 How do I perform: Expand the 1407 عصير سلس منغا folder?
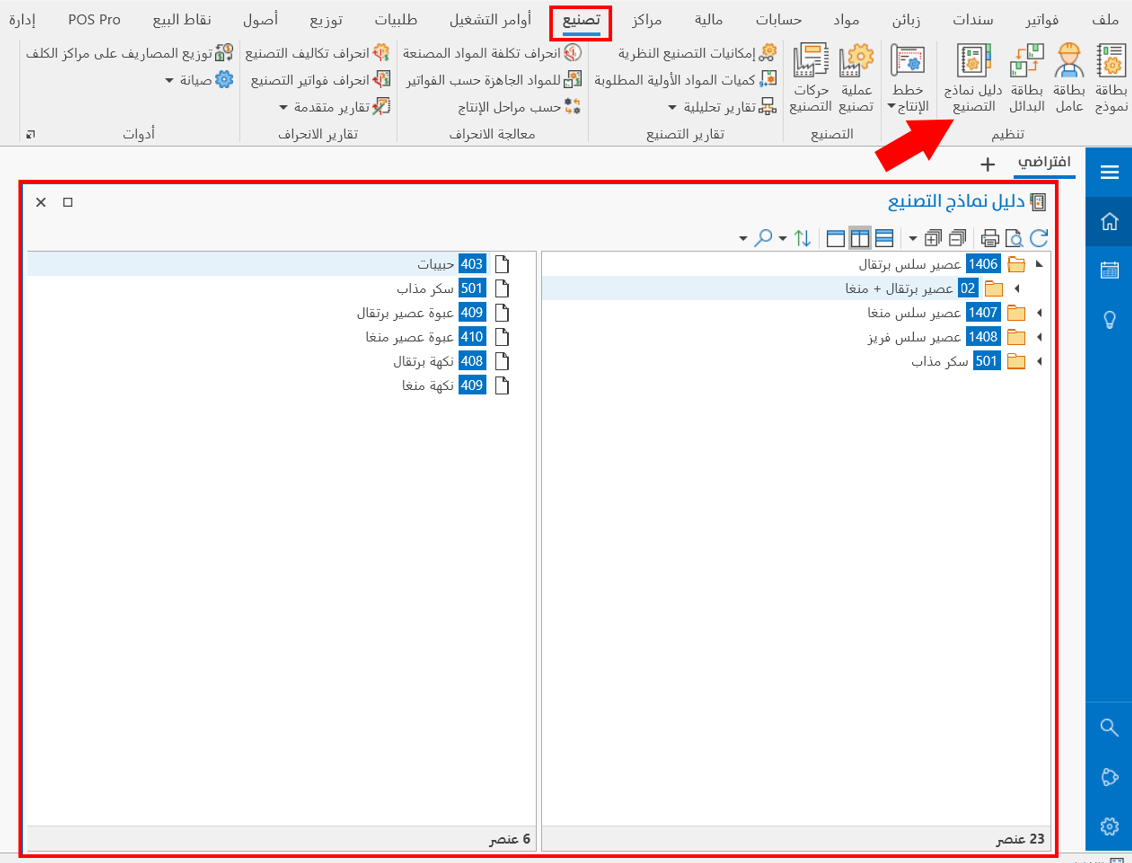pos(1039,313)
